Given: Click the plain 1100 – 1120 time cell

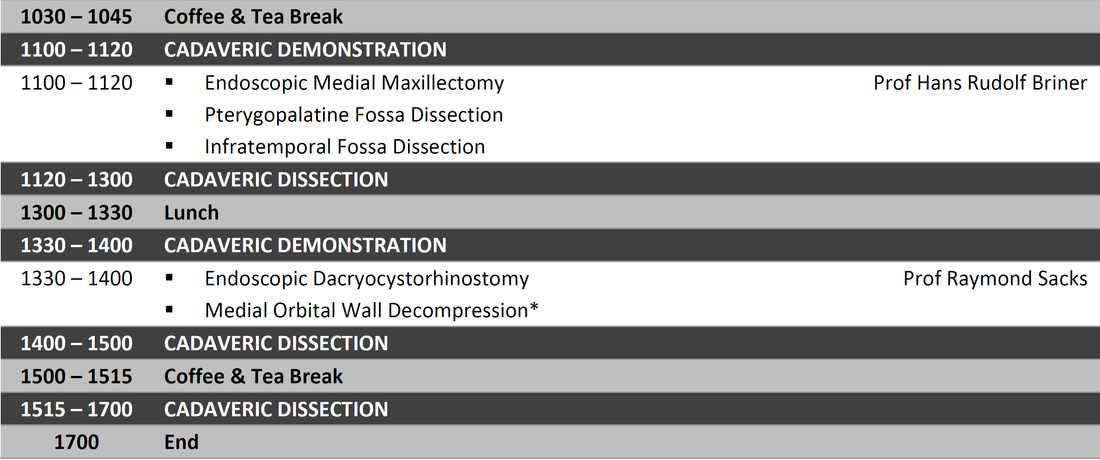Looking at the screenshot, I should [76, 83].
